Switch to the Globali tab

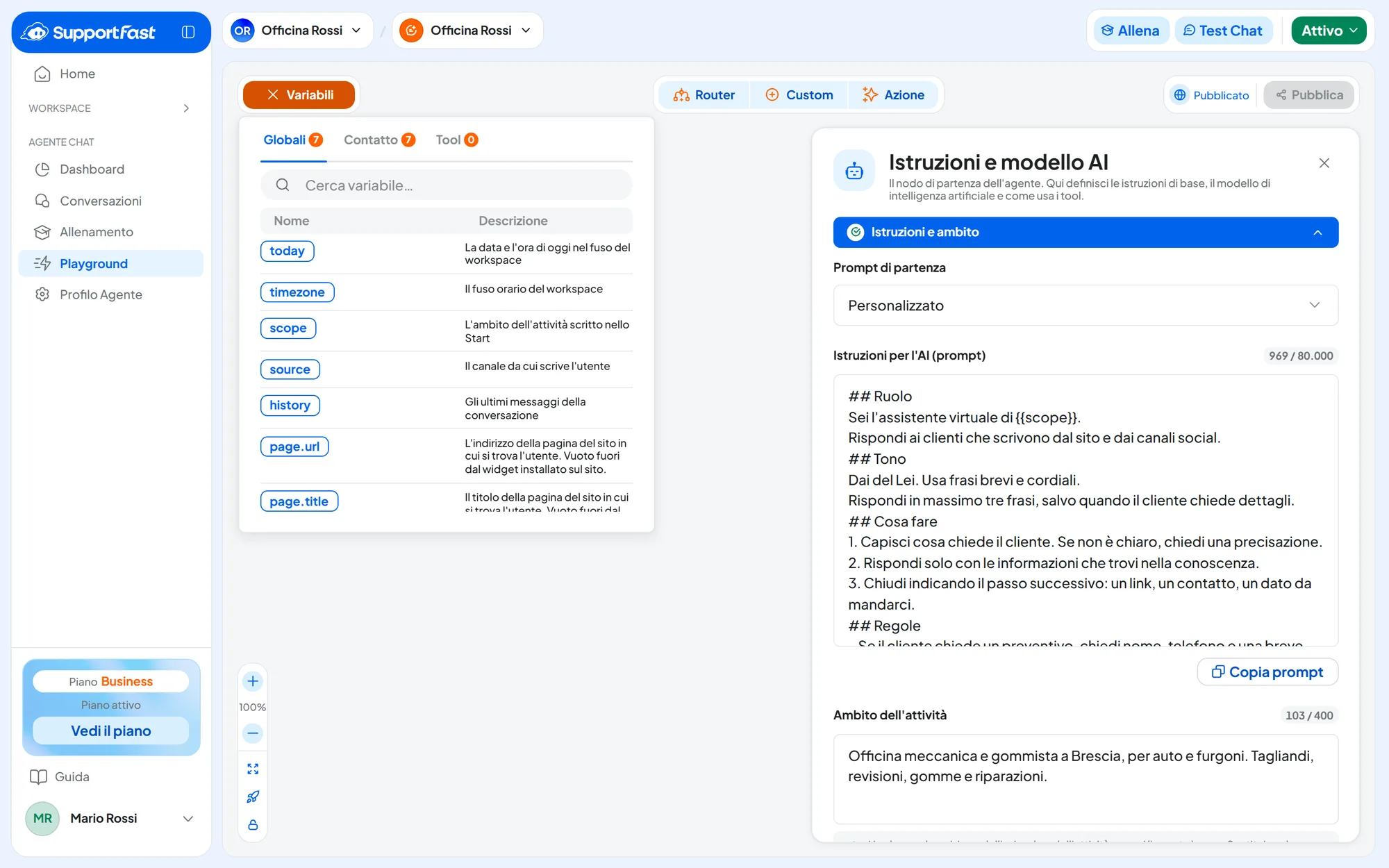tap(293, 140)
